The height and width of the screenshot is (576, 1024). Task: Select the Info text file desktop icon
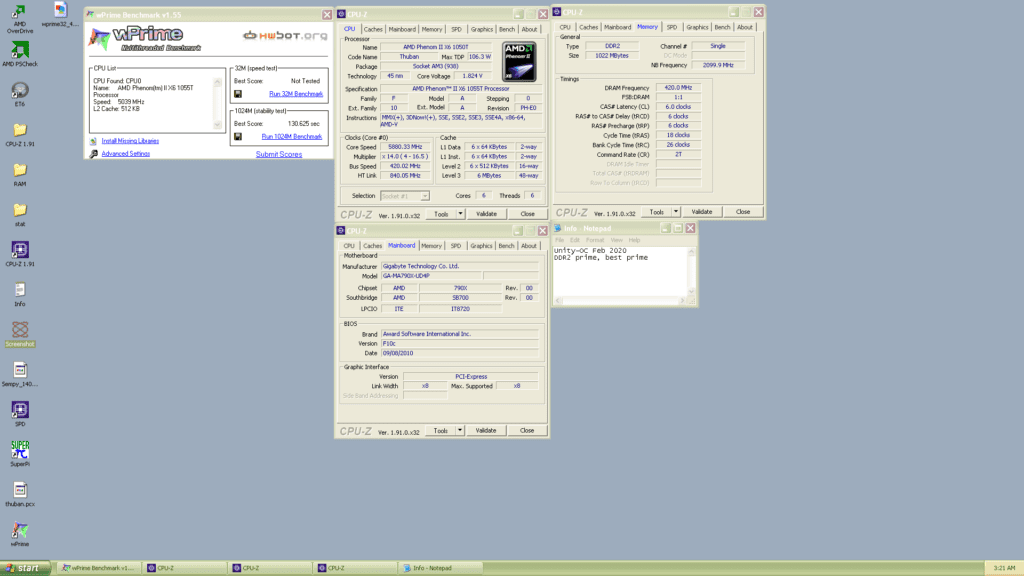pyautogui.click(x=20, y=295)
